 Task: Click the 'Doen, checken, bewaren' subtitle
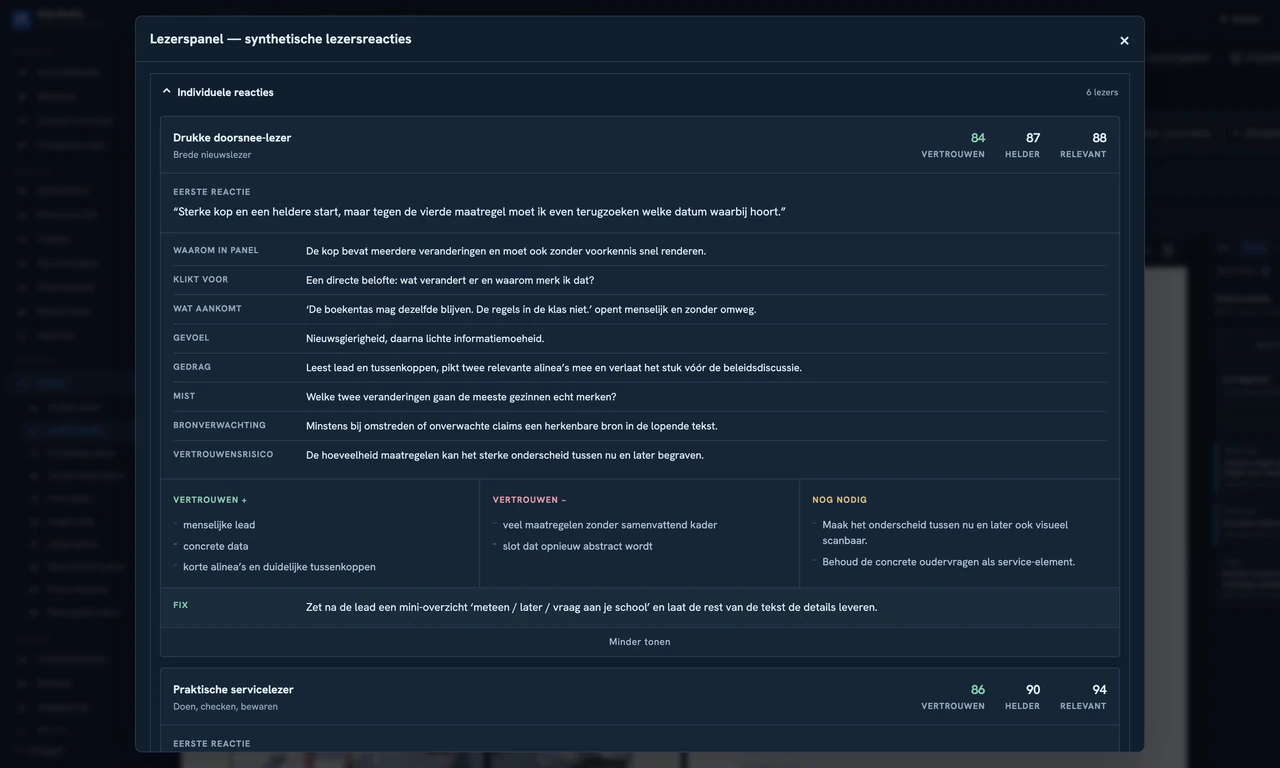point(225,707)
